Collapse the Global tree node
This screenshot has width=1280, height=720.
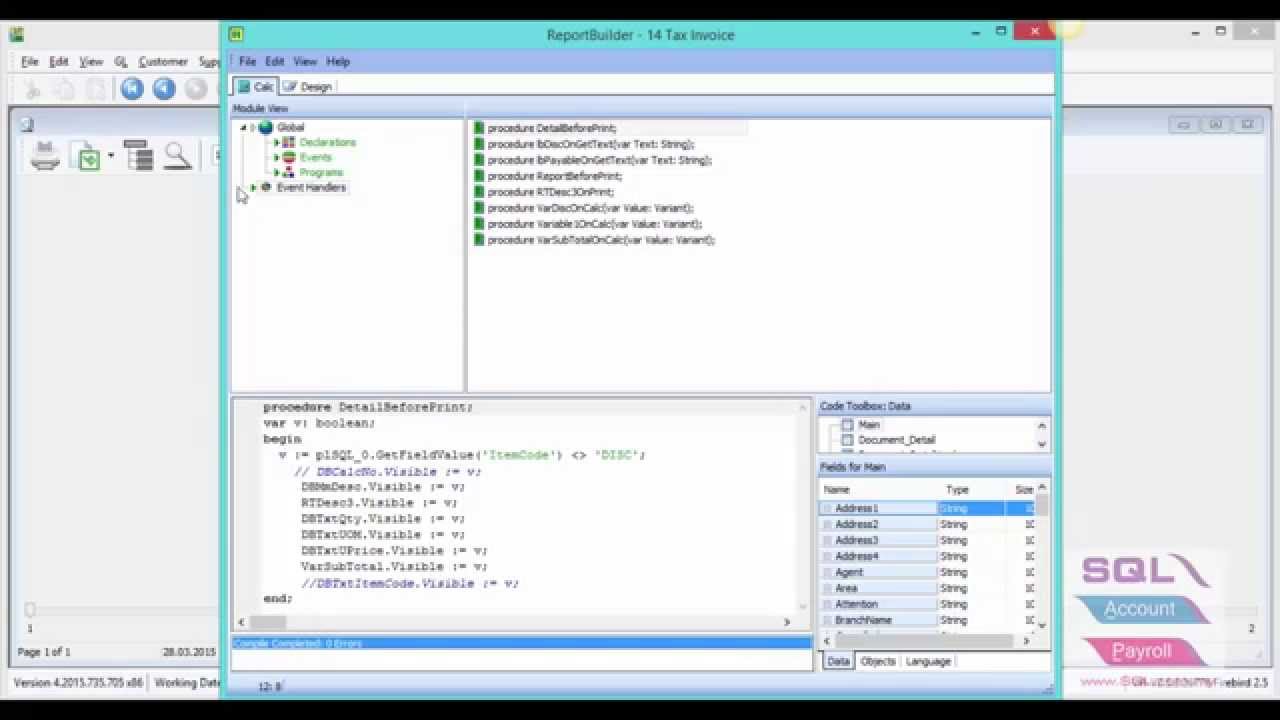point(243,128)
